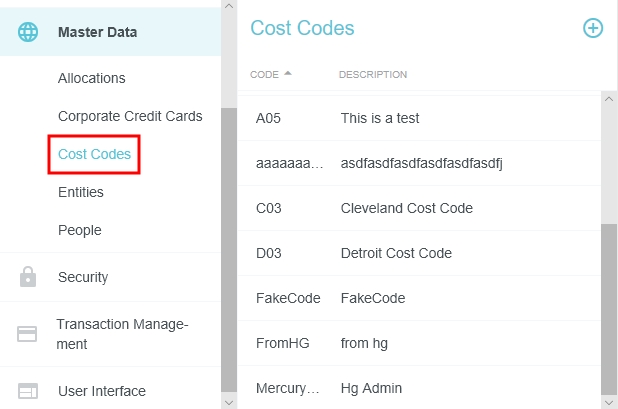Add a new cost code with plus icon

[x=593, y=28]
